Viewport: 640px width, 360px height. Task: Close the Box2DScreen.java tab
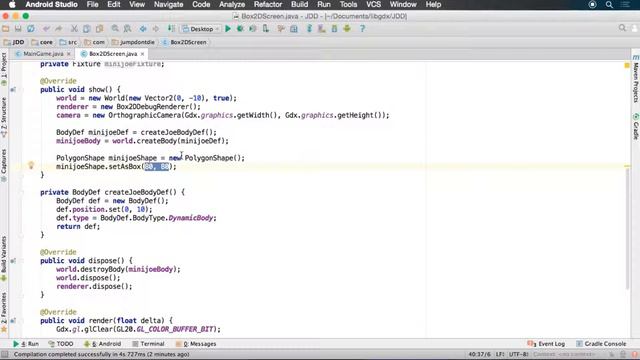142,54
